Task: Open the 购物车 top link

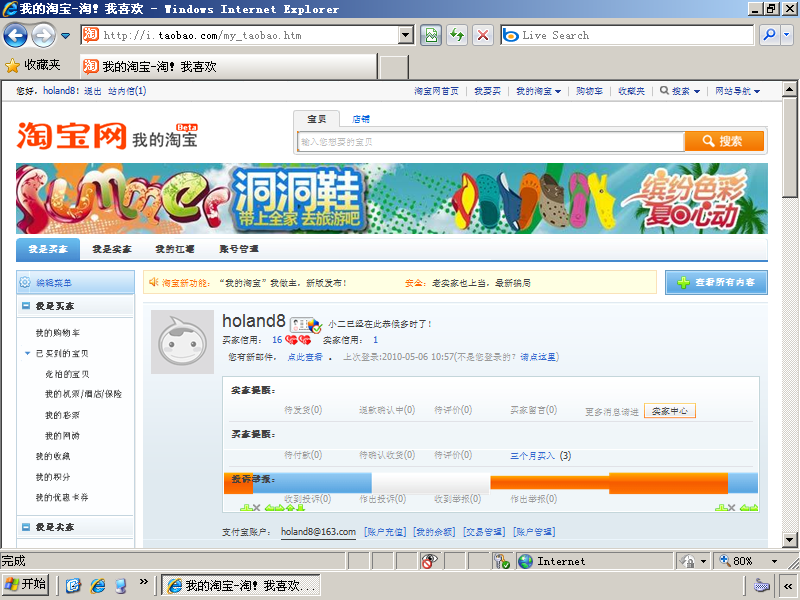Action: tap(589, 91)
